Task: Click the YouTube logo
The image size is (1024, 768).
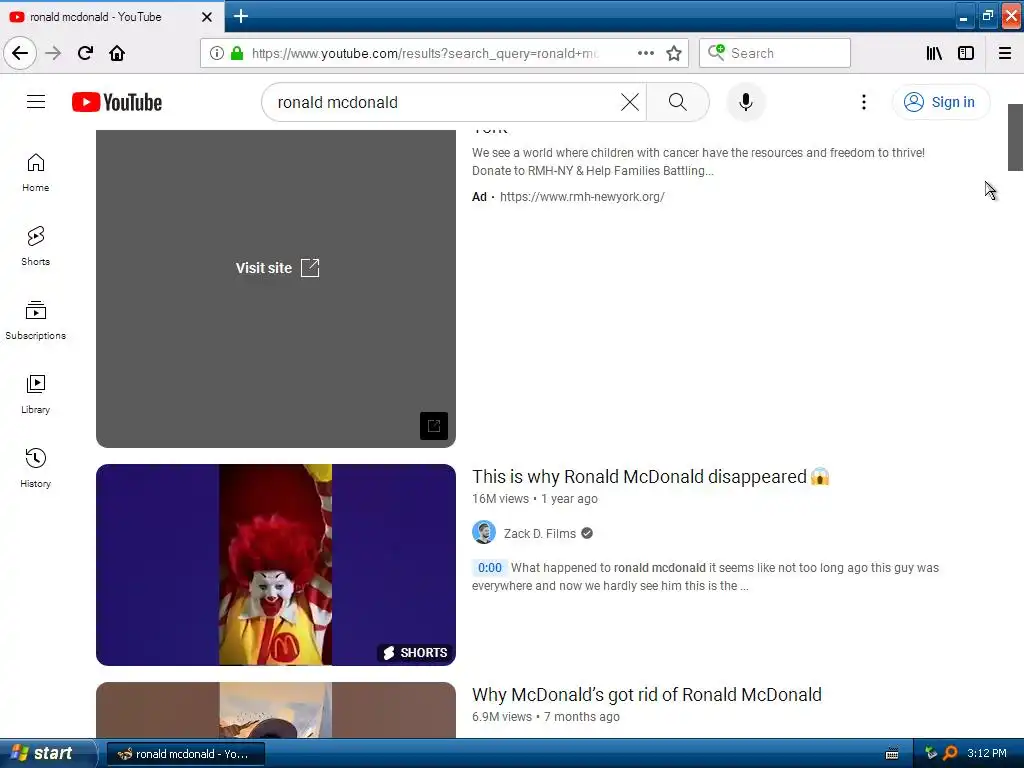Action: click(x=117, y=102)
